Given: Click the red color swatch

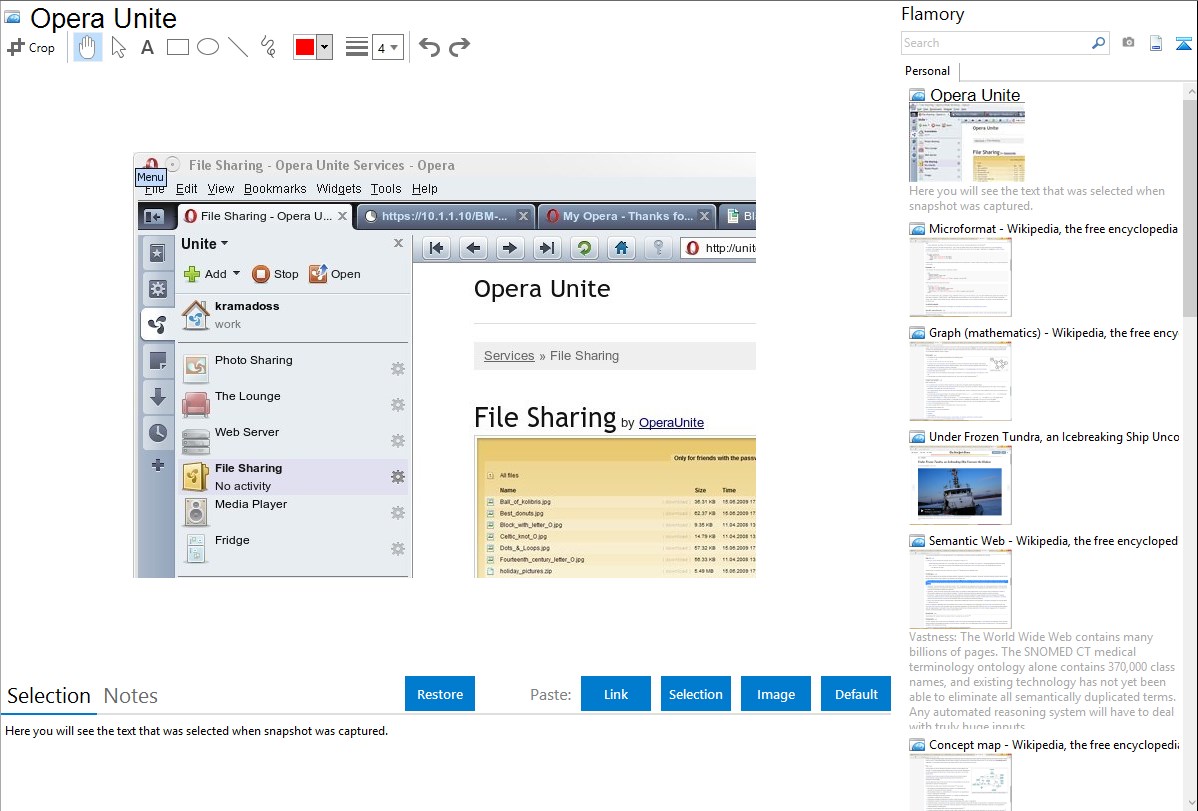Looking at the screenshot, I should tap(305, 47).
